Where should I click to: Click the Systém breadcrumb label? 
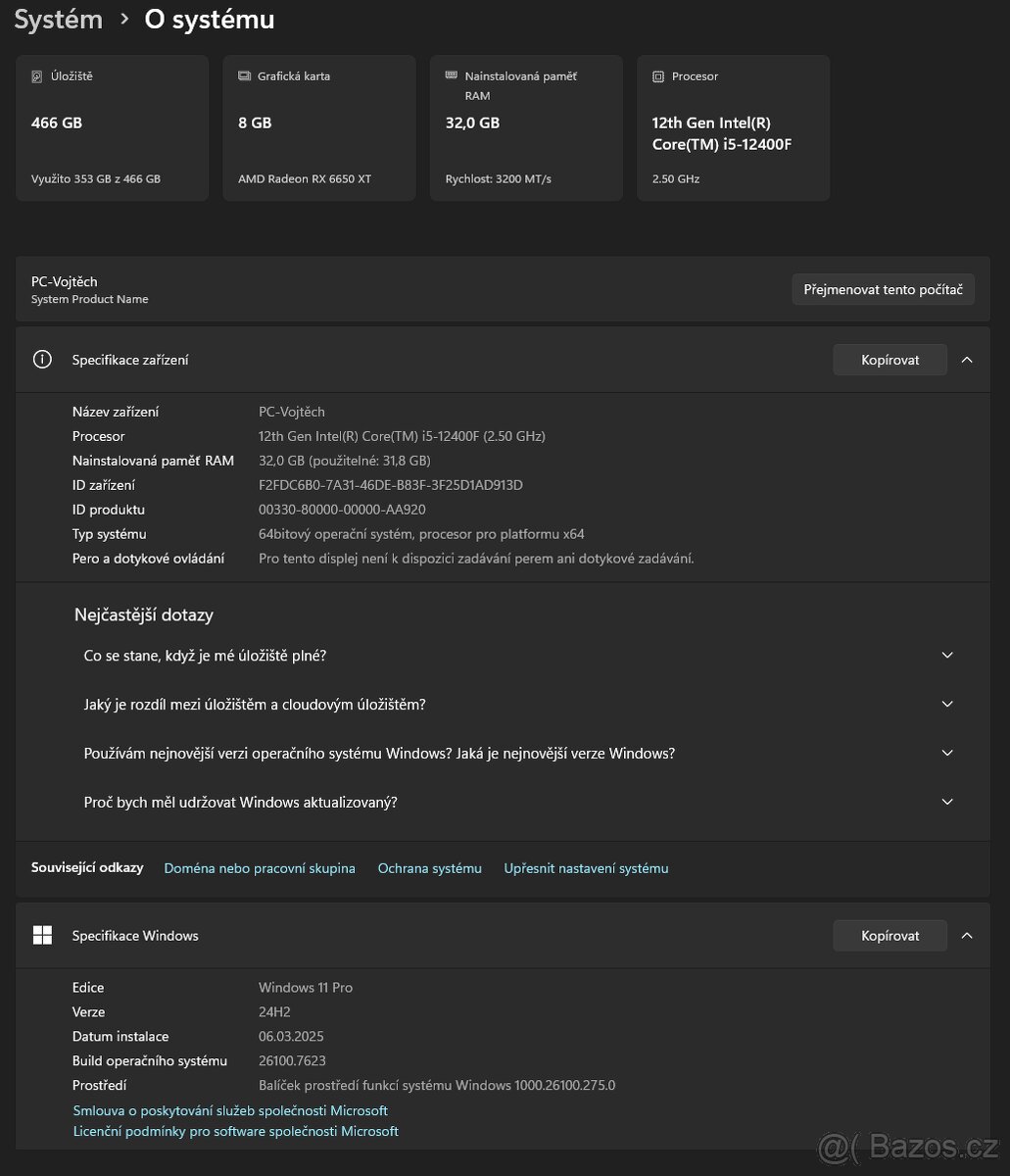pyautogui.click(x=58, y=20)
